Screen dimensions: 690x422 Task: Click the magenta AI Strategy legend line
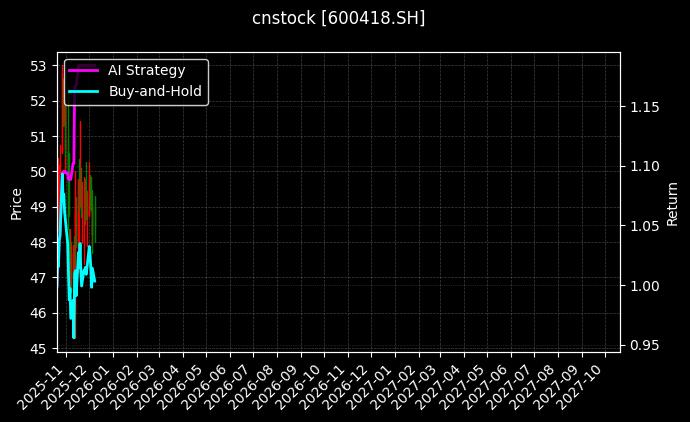pos(84,70)
